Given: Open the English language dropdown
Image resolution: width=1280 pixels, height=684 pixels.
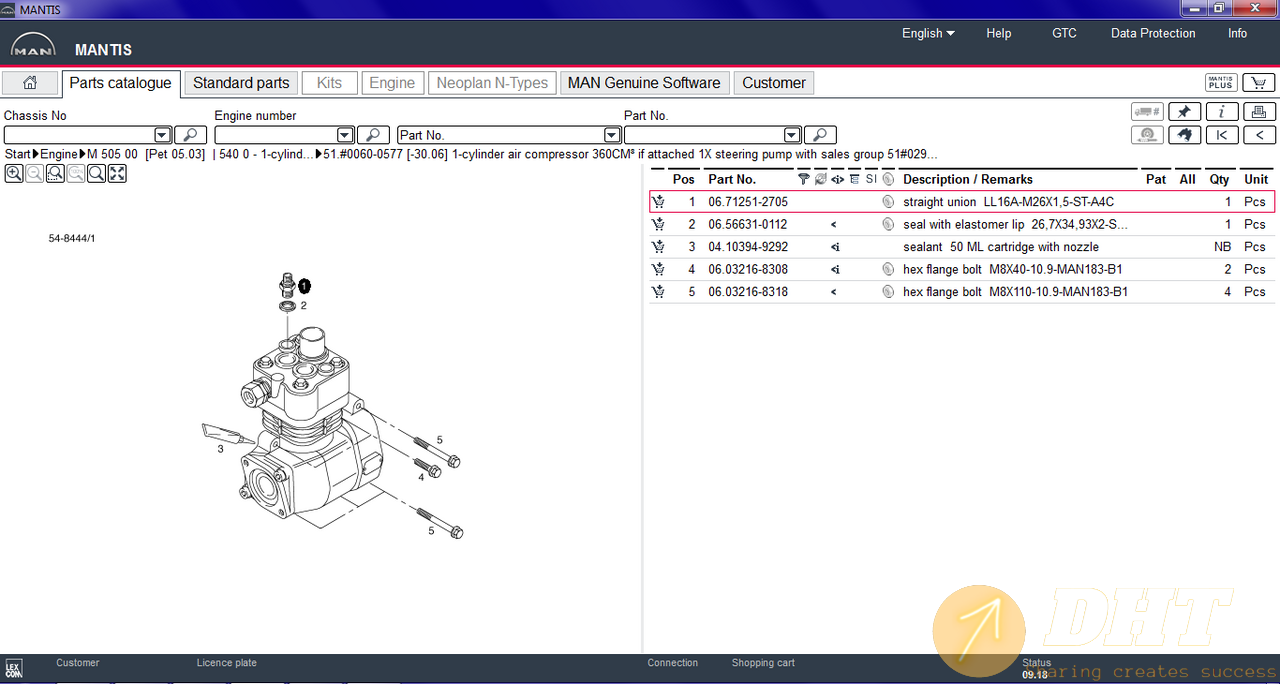Looking at the screenshot, I should coord(928,33).
